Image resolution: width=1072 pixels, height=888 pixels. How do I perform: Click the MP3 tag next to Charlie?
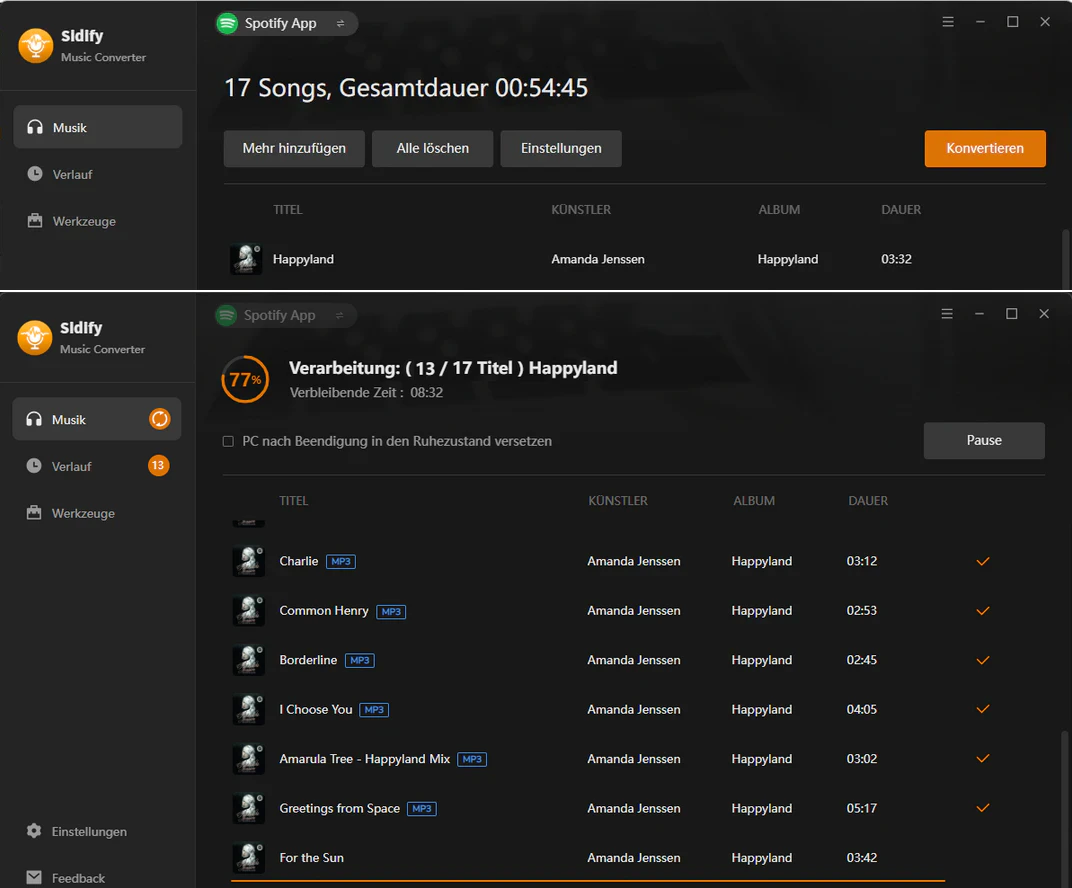(340, 562)
